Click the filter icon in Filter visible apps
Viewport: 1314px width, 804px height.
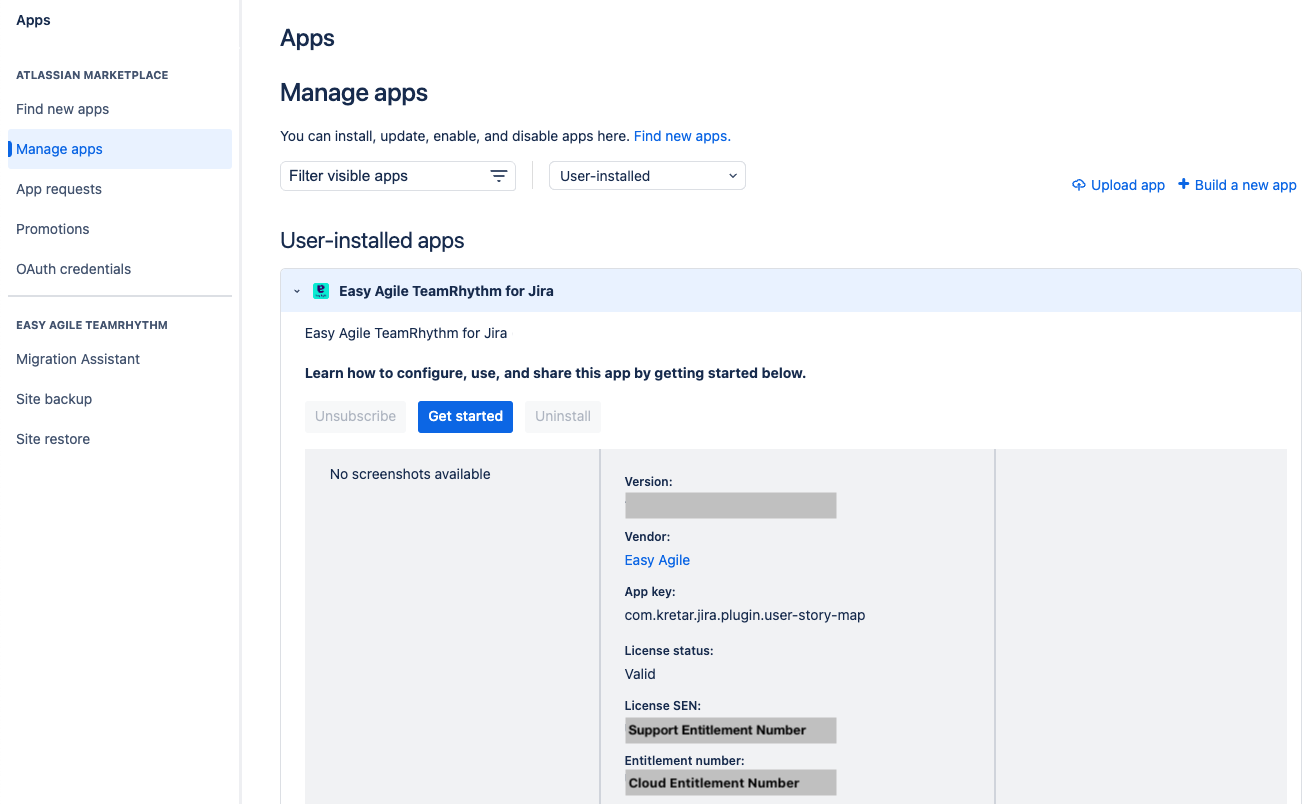[x=499, y=175]
